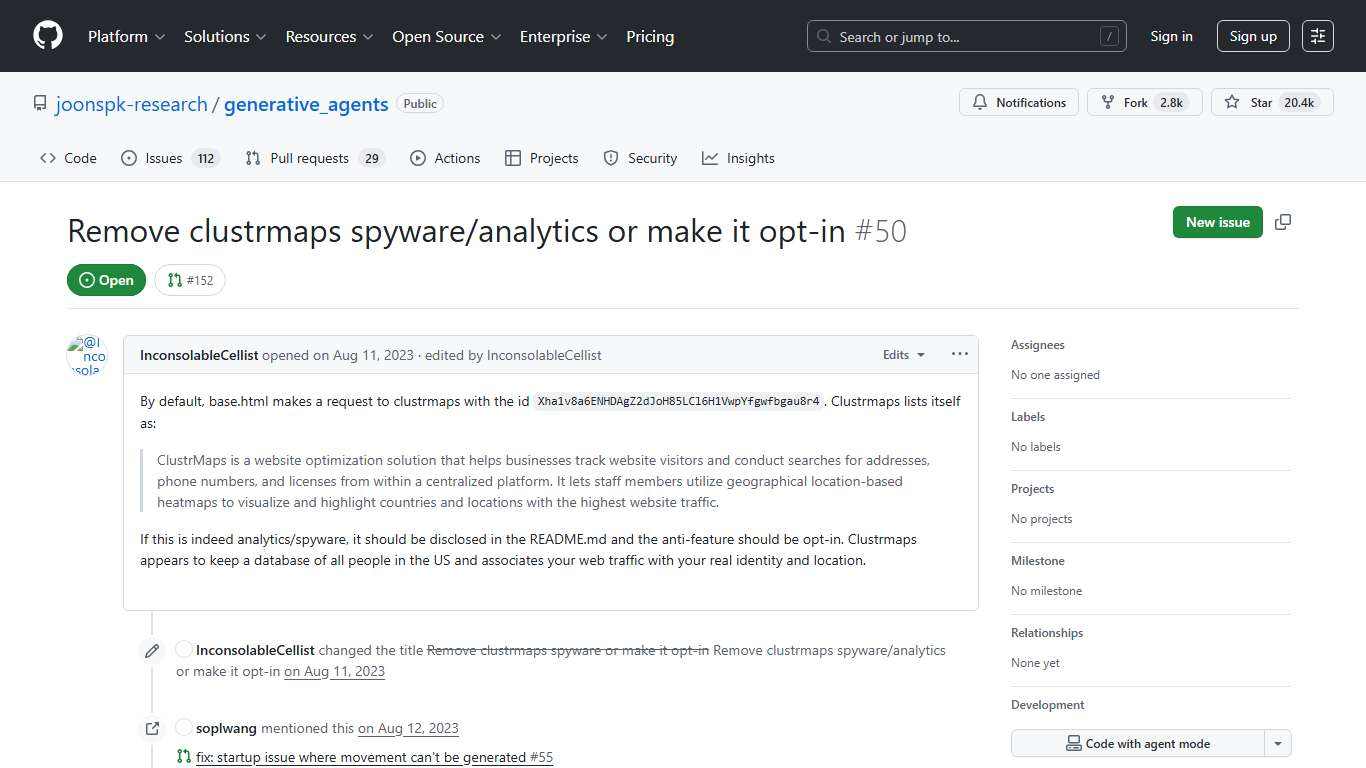Toggle Notifications subscription for this issue
1366x768 pixels.
[x=1018, y=102]
